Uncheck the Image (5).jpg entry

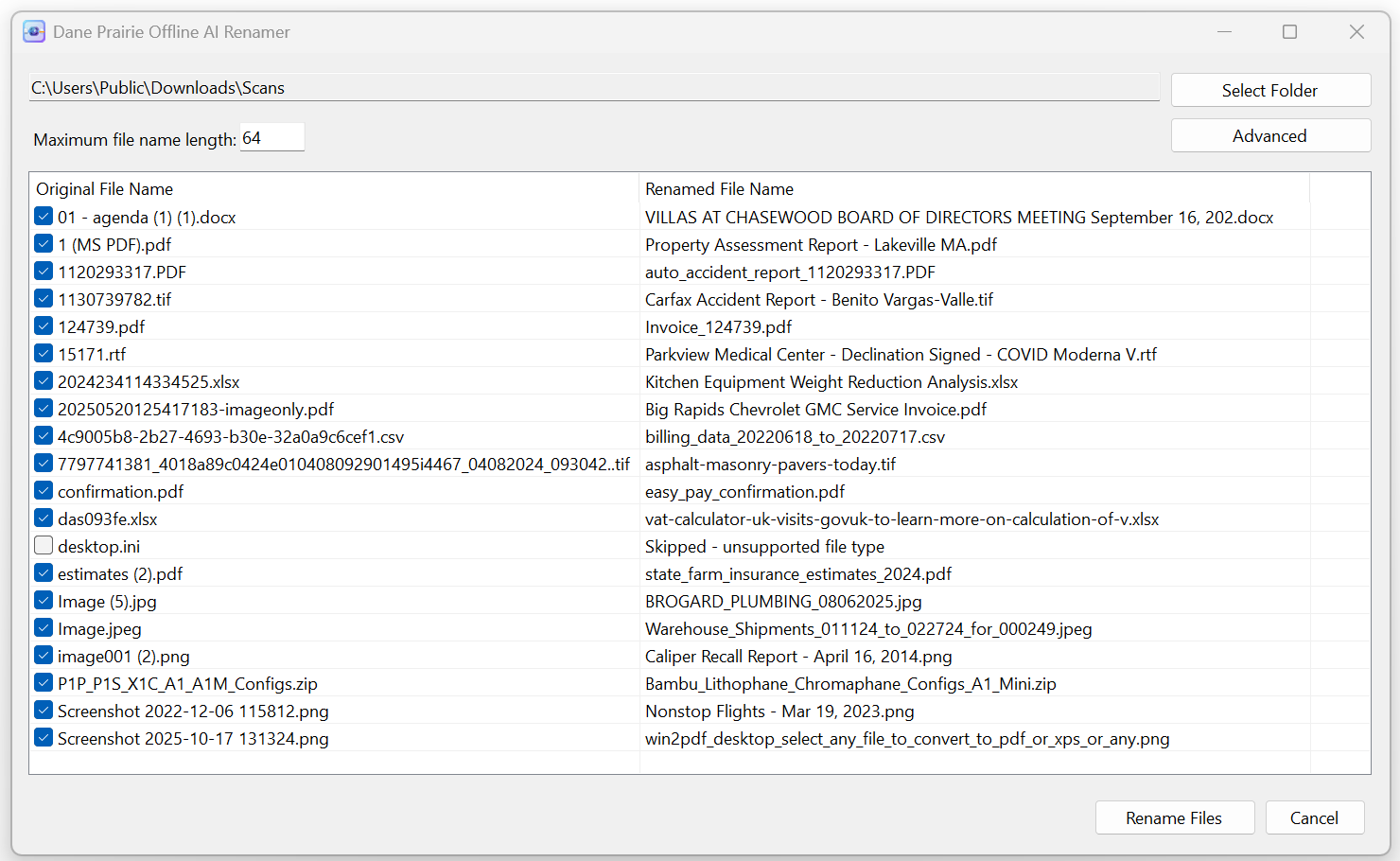click(x=43, y=600)
